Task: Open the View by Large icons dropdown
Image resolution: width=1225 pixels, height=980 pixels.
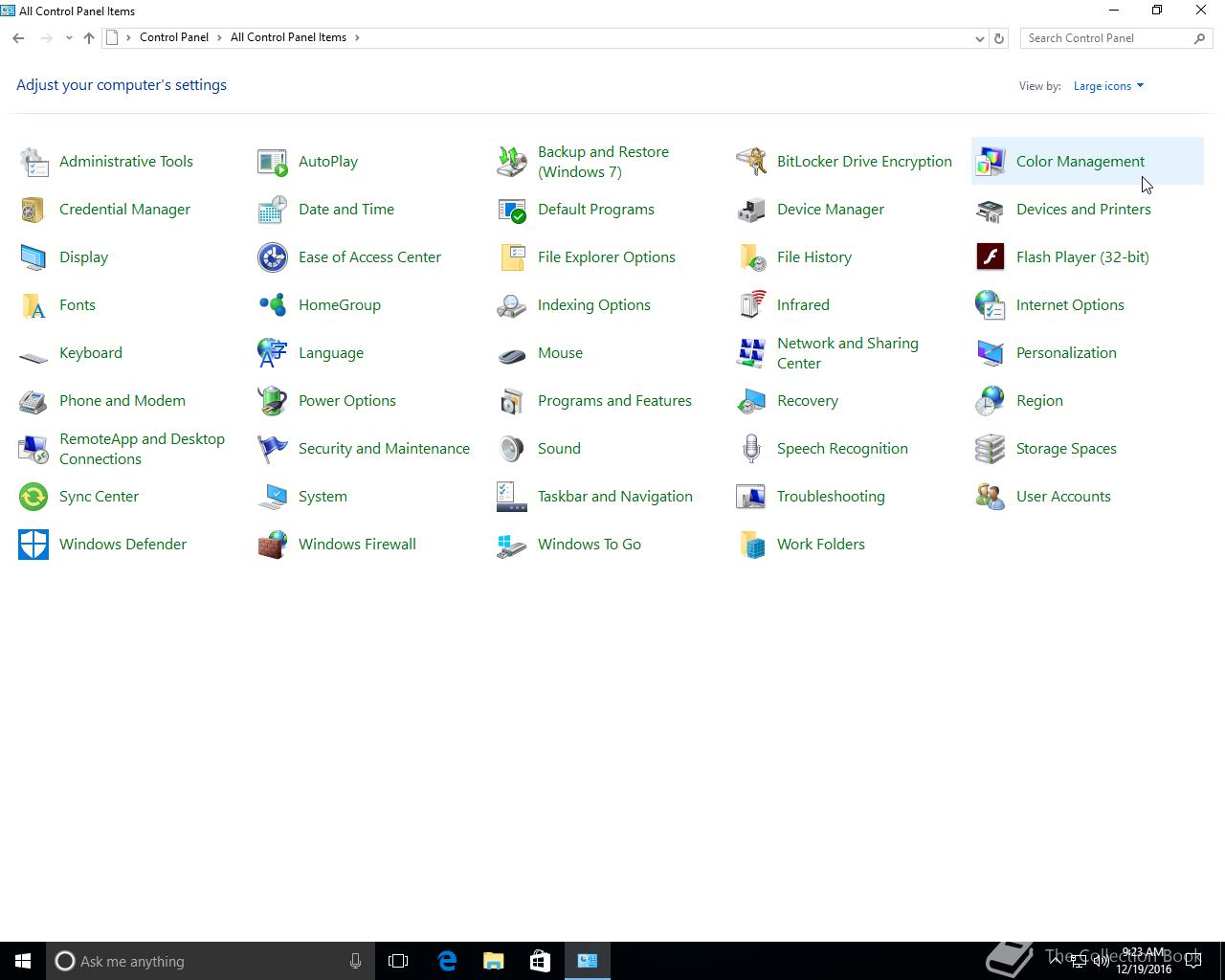Action: click(x=1108, y=86)
